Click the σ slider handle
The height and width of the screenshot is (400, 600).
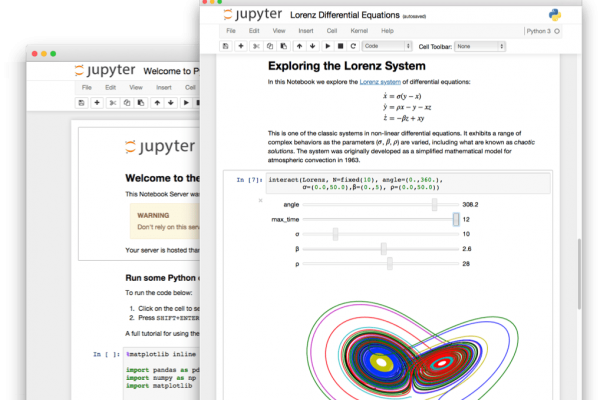(x=335, y=234)
